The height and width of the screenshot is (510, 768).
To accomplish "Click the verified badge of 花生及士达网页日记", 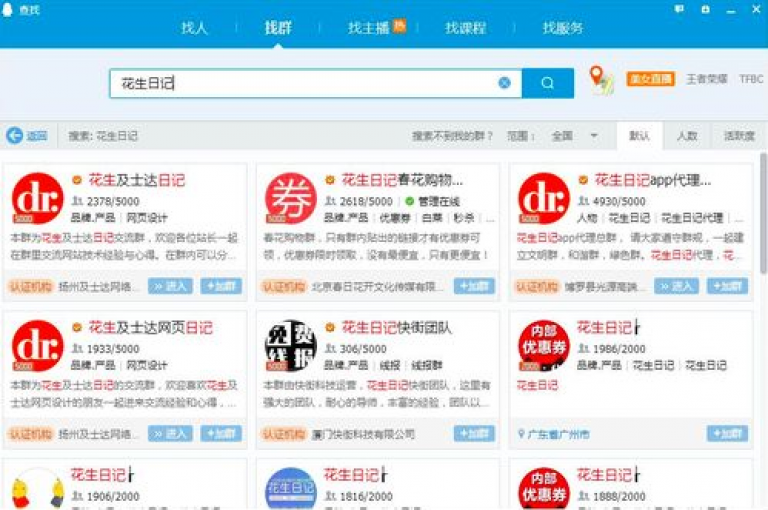I will pyautogui.click(x=77, y=327).
